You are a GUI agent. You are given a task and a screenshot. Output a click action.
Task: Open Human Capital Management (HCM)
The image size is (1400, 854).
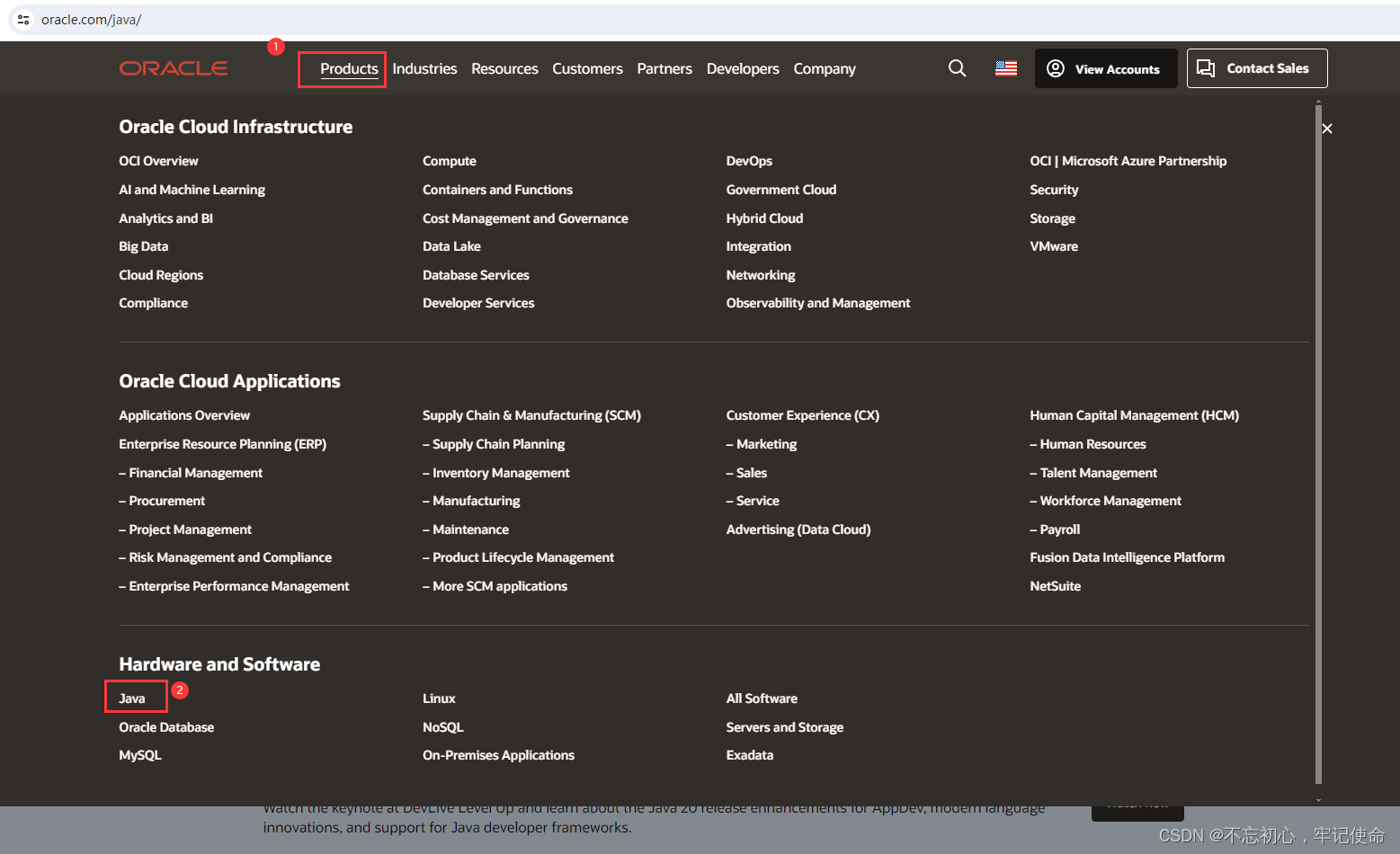[1135, 415]
